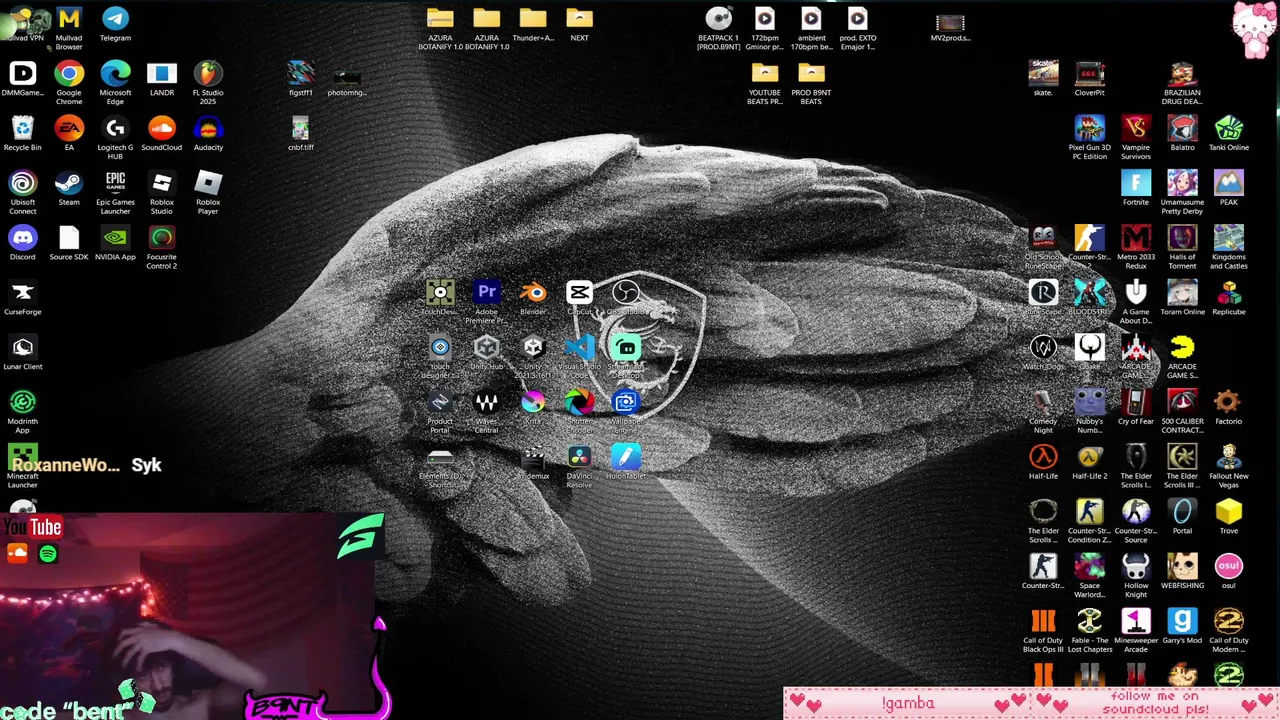
Task: Open Factorio gear icon
Action: [1229, 402]
